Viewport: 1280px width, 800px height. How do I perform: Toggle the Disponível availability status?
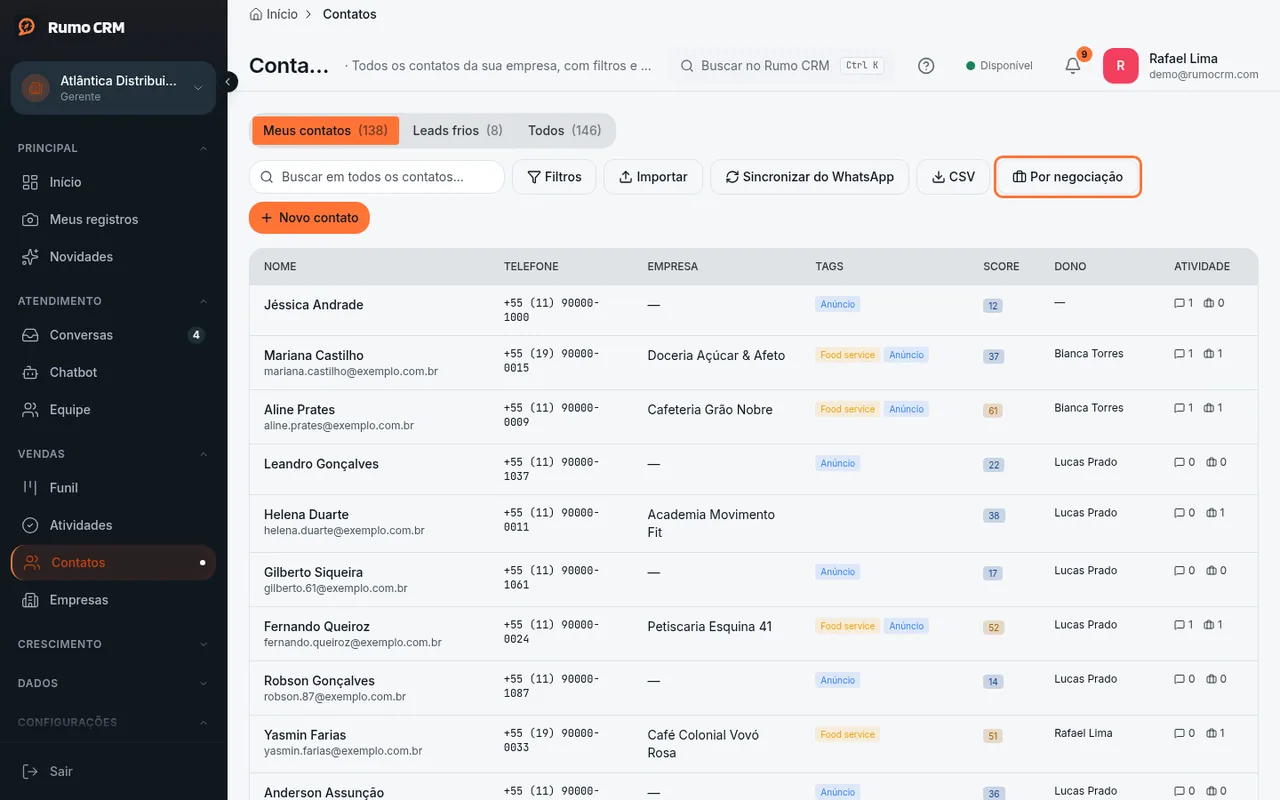[999, 66]
